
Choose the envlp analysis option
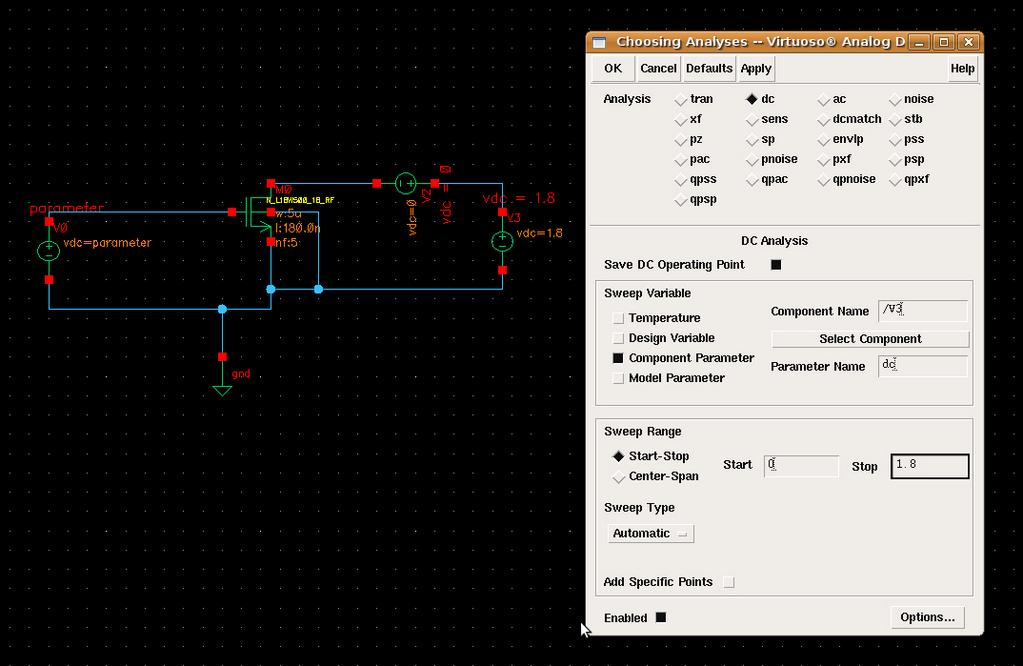(x=823, y=140)
